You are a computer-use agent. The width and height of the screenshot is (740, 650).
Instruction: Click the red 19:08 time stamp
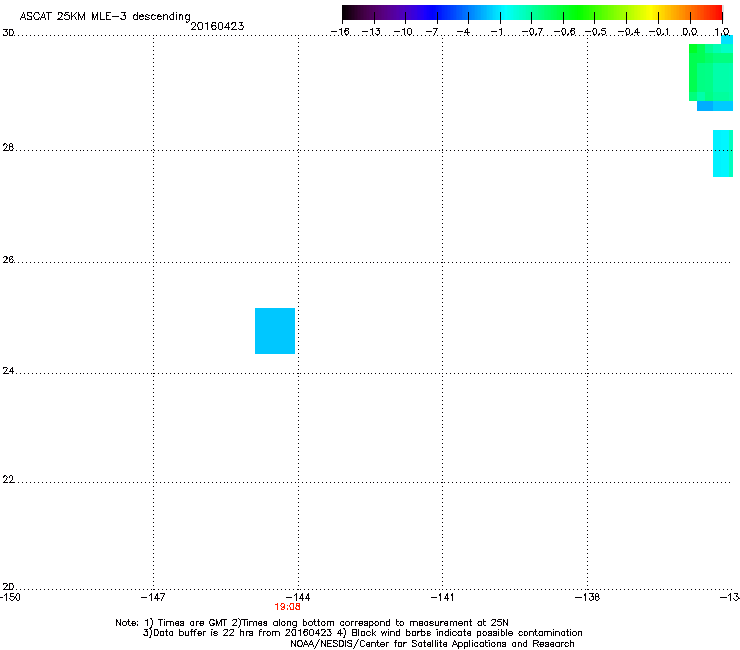287,607
